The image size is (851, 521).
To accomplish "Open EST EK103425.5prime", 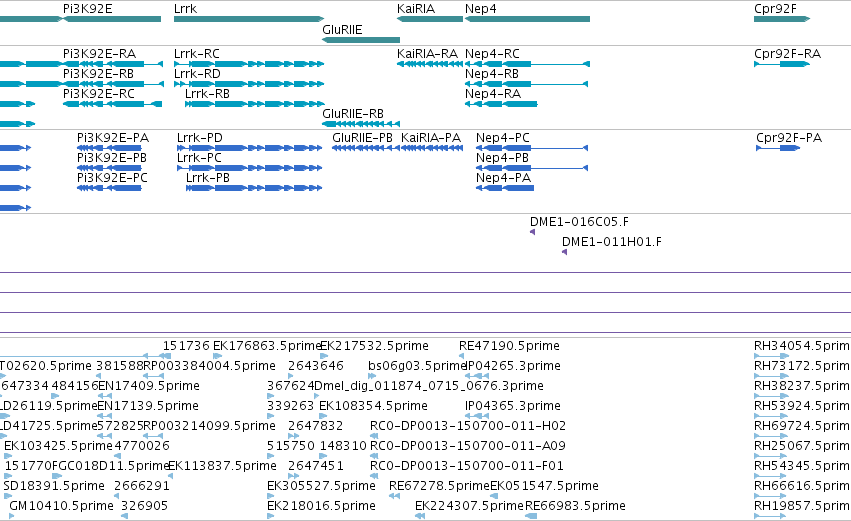I will pyautogui.click(x=59, y=446).
